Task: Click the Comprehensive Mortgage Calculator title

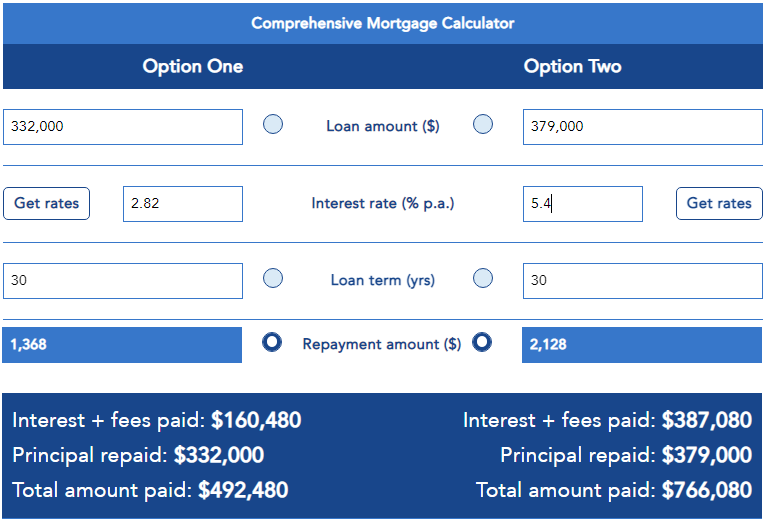Action: click(x=383, y=23)
